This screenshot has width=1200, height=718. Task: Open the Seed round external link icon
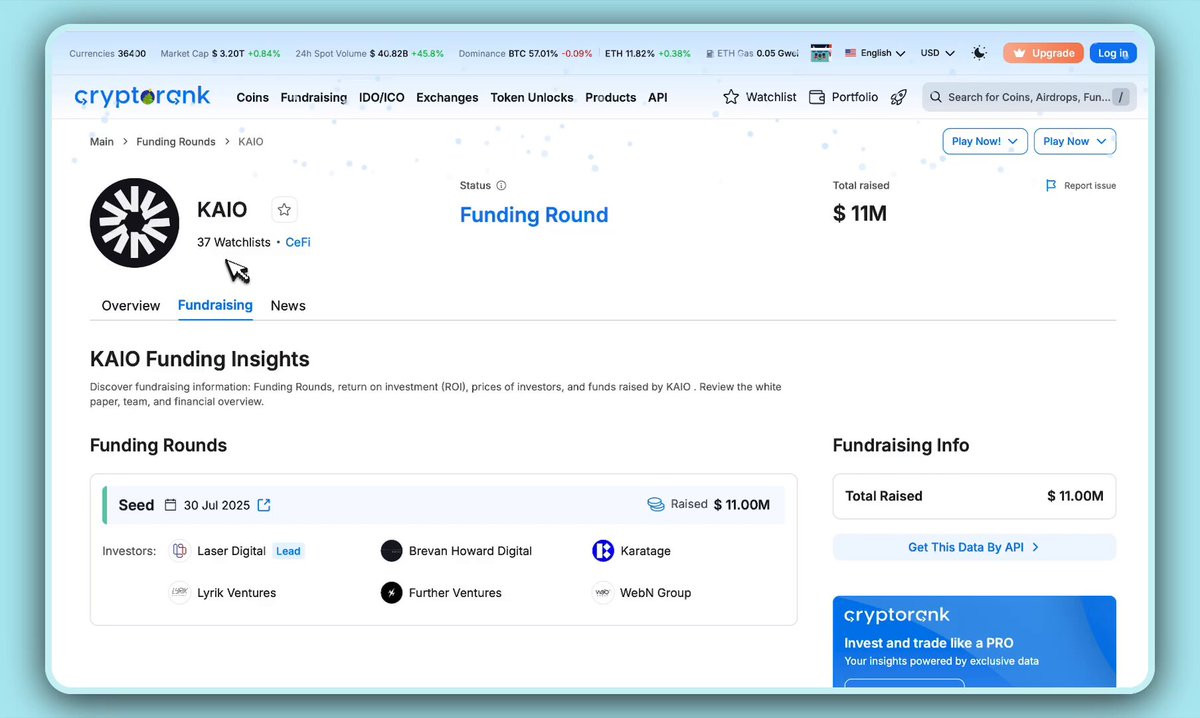point(264,505)
